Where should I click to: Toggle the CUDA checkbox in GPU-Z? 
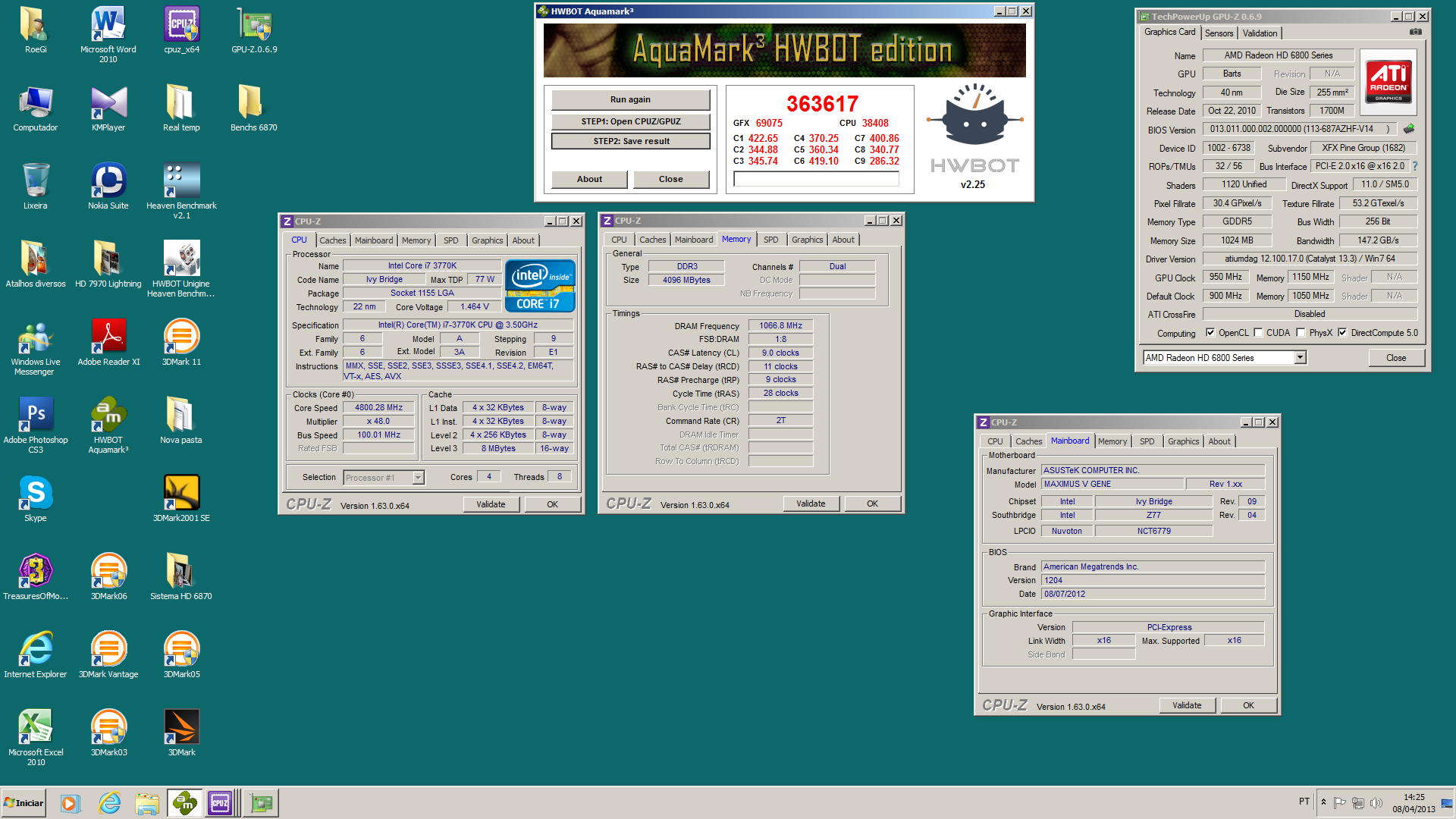pyautogui.click(x=1258, y=333)
